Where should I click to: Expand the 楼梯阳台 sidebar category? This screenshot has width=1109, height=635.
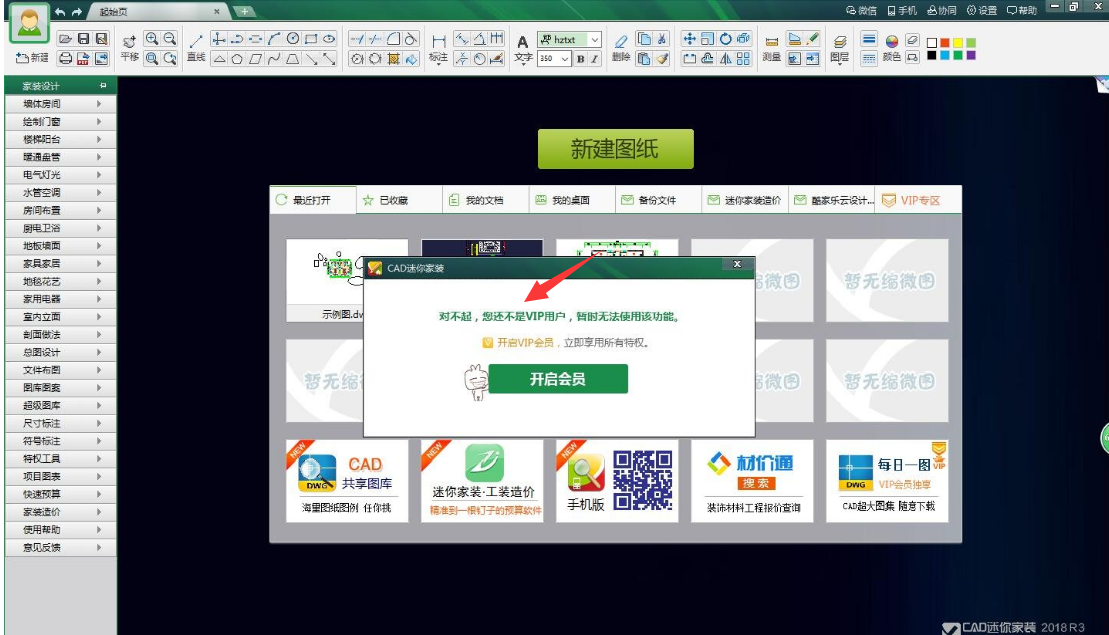tap(60, 139)
